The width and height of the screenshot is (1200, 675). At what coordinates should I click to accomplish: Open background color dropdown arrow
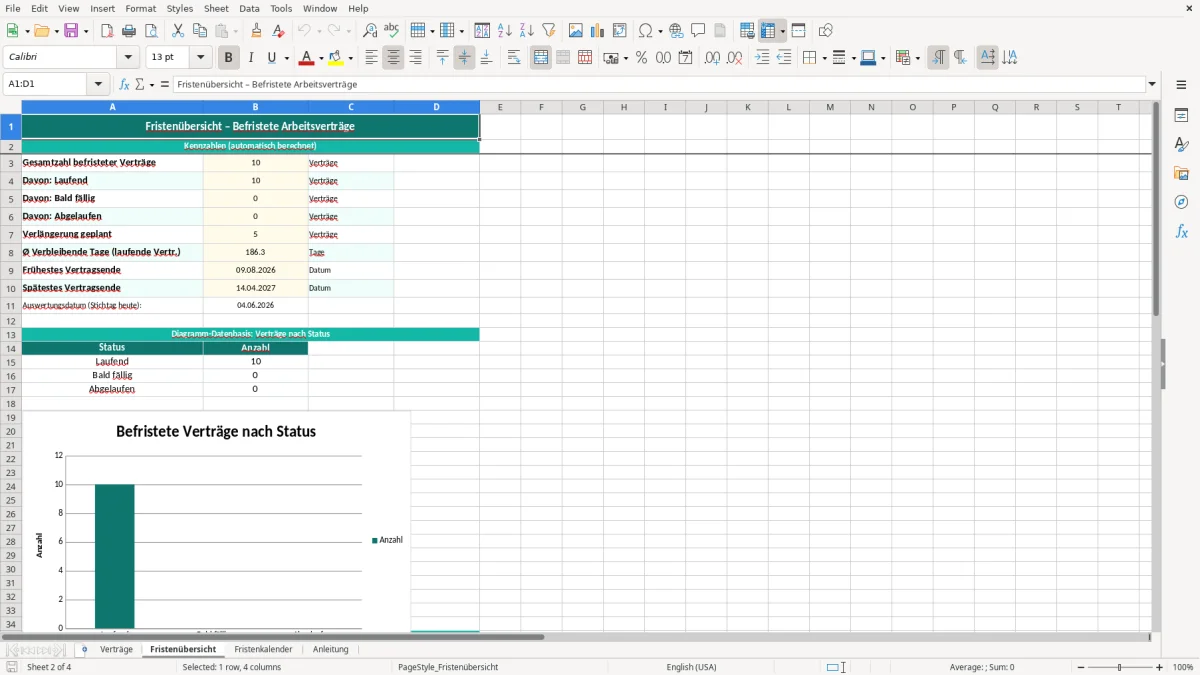coord(351,59)
